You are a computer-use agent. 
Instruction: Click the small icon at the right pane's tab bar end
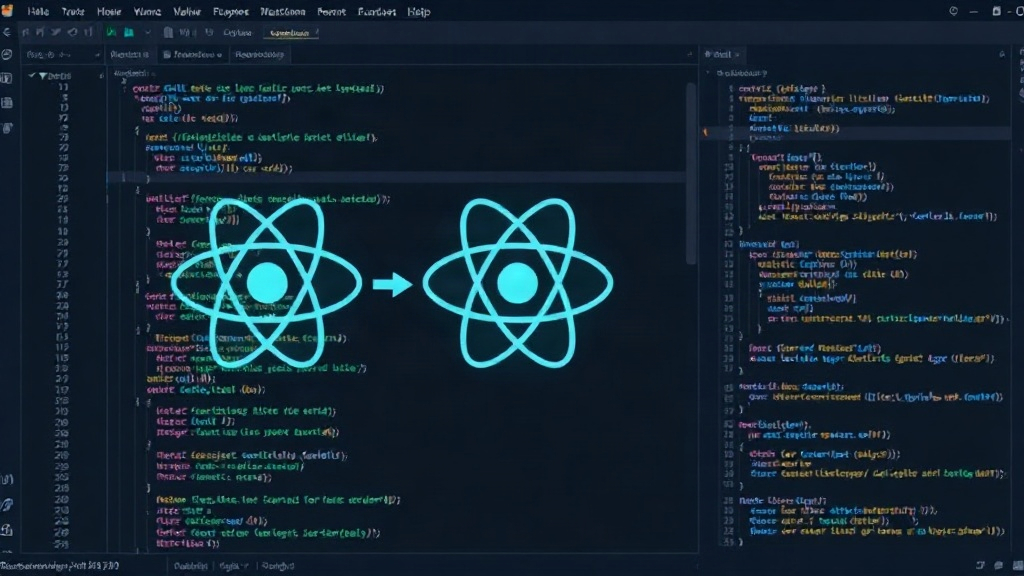click(x=1002, y=55)
